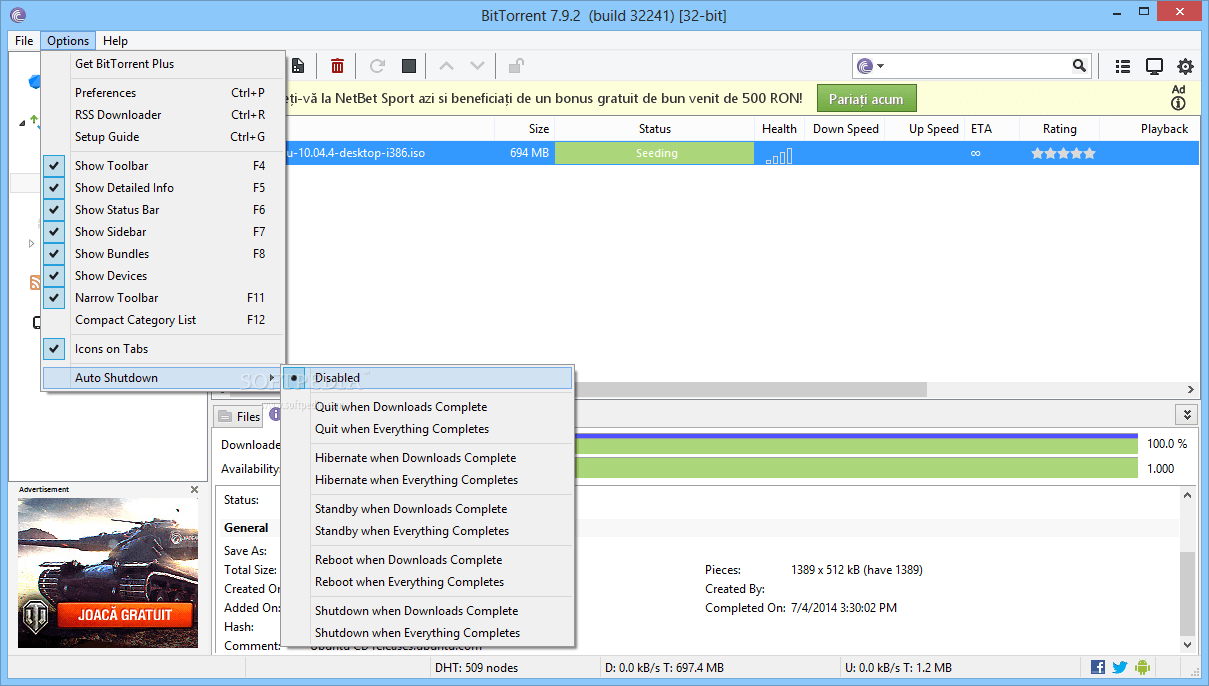Viewport: 1209px width, 686px height.
Task: Open RSS Downloader
Action: point(163,115)
